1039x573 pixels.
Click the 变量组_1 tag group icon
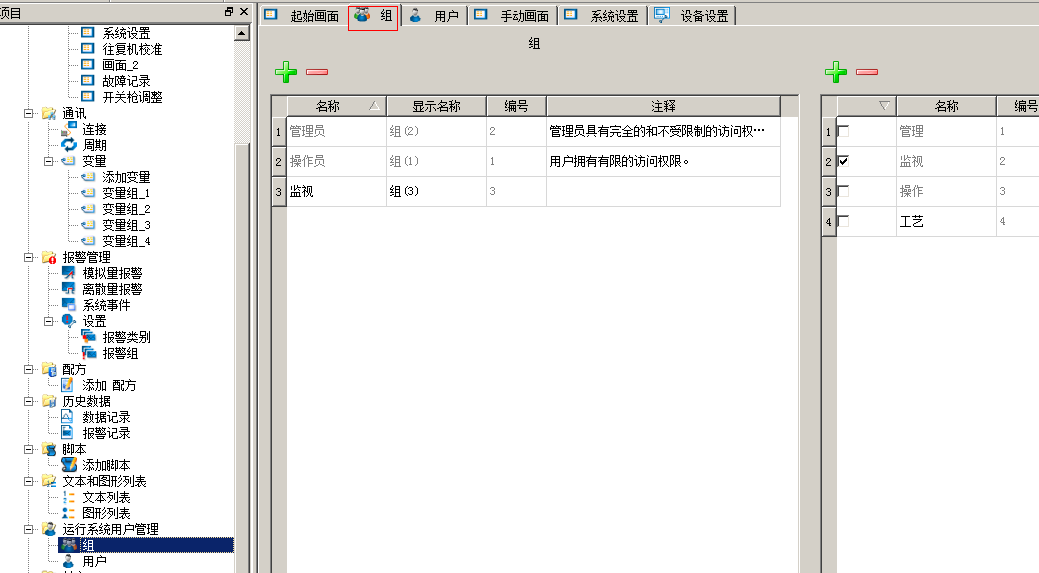coord(88,193)
